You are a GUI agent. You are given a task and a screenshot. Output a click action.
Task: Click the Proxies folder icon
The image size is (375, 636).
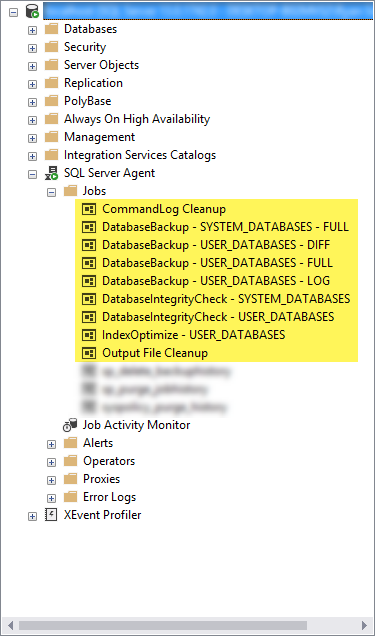pos(71,479)
